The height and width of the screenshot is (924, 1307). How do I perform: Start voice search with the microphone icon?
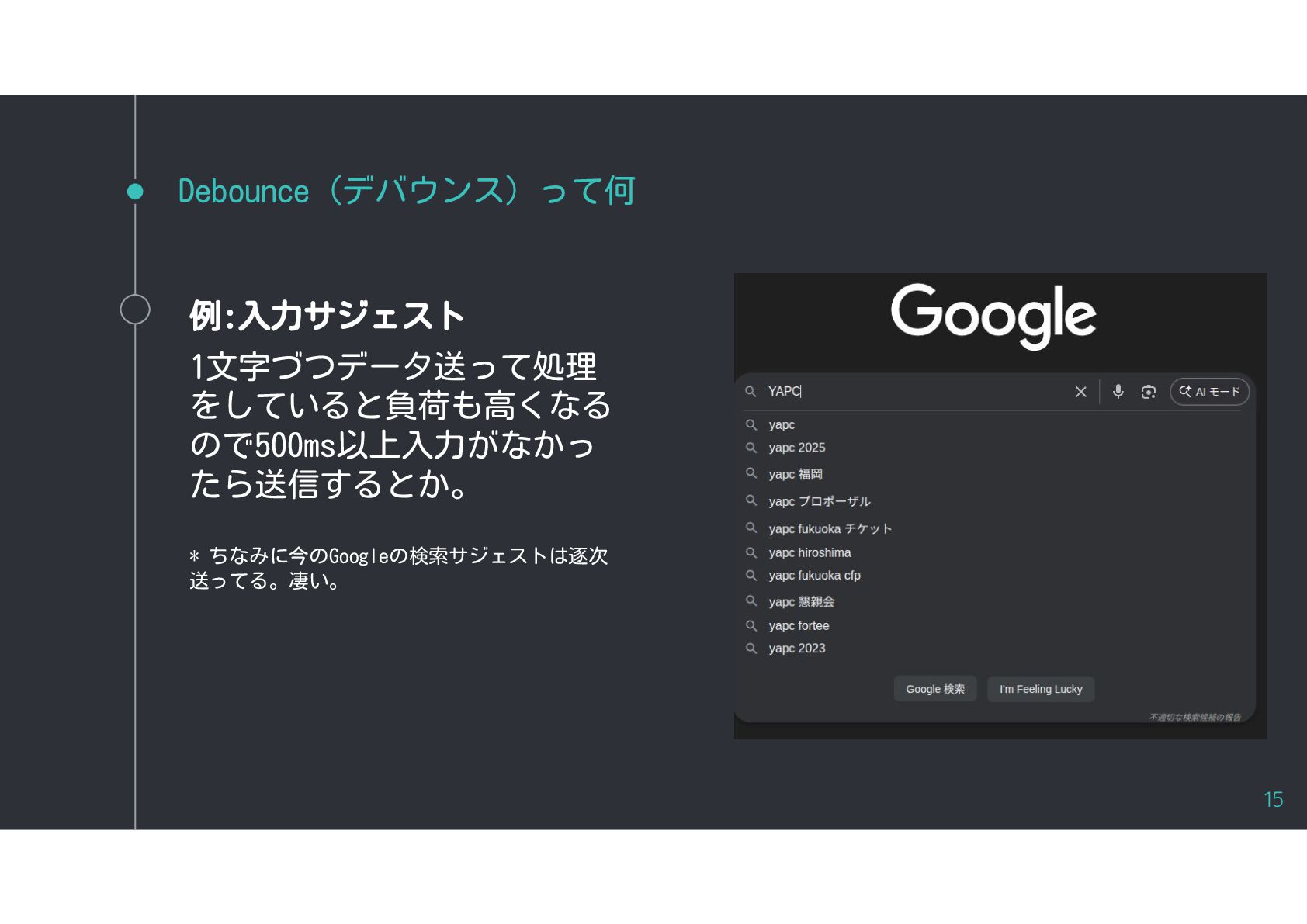(x=1118, y=392)
